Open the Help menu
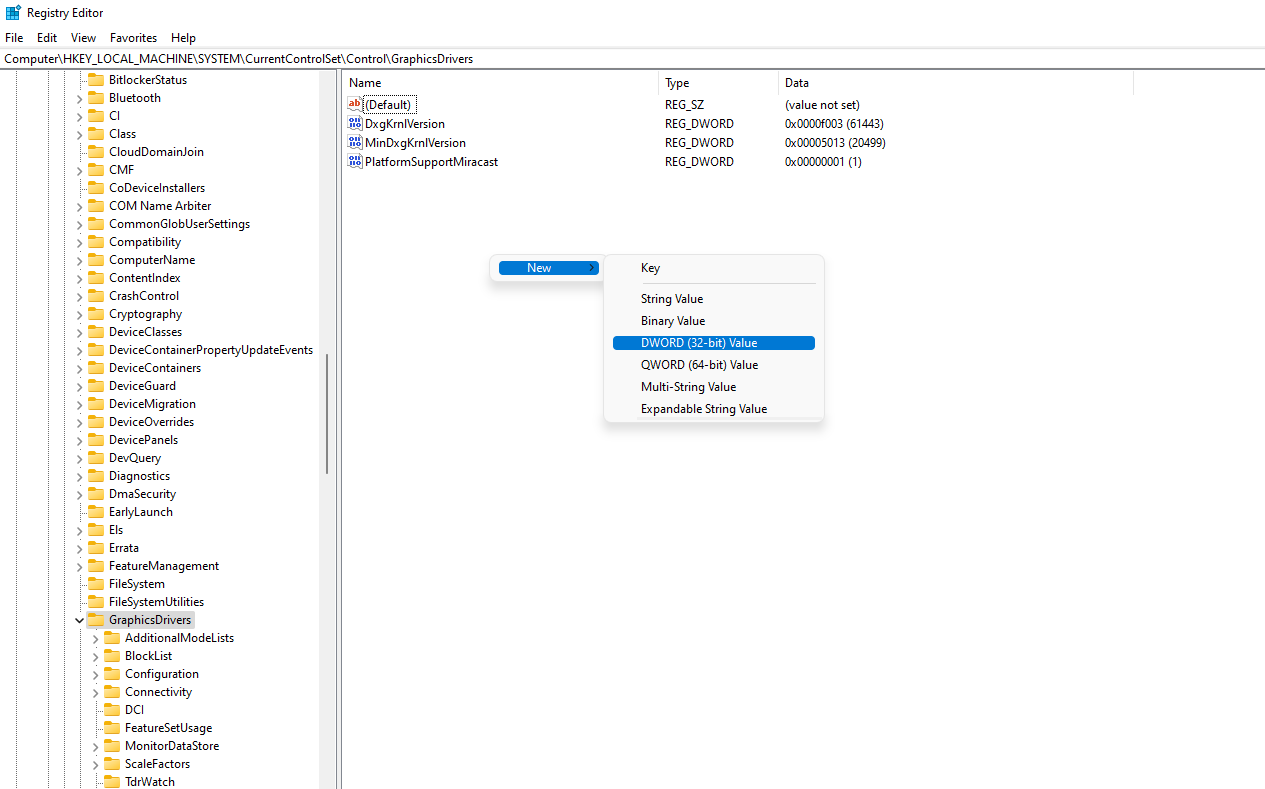Image resolution: width=1265 pixels, height=789 pixels. click(183, 38)
